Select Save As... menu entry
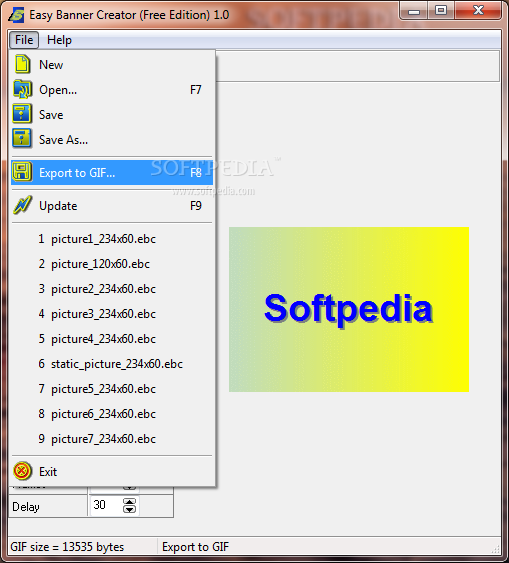This screenshot has width=509, height=563. click(x=112, y=139)
